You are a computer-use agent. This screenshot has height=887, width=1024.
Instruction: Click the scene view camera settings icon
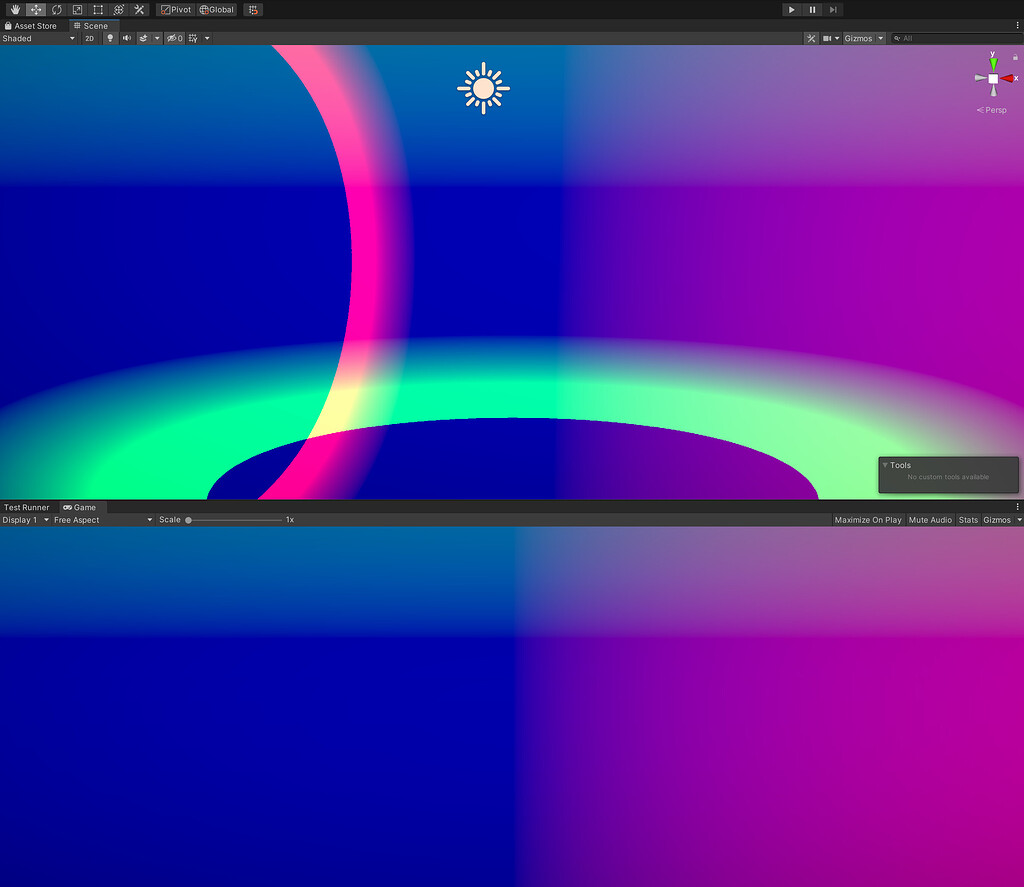click(827, 38)
